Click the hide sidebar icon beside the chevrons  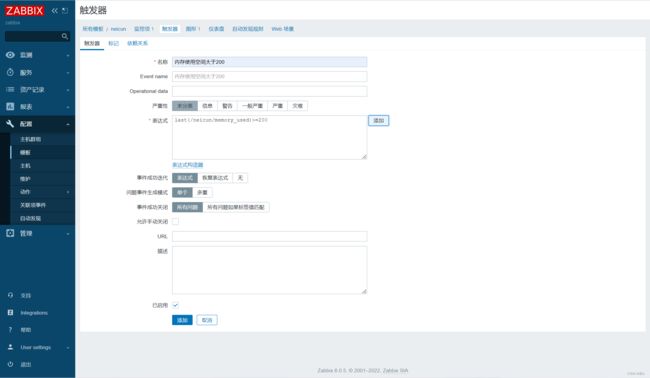point(65,11)
